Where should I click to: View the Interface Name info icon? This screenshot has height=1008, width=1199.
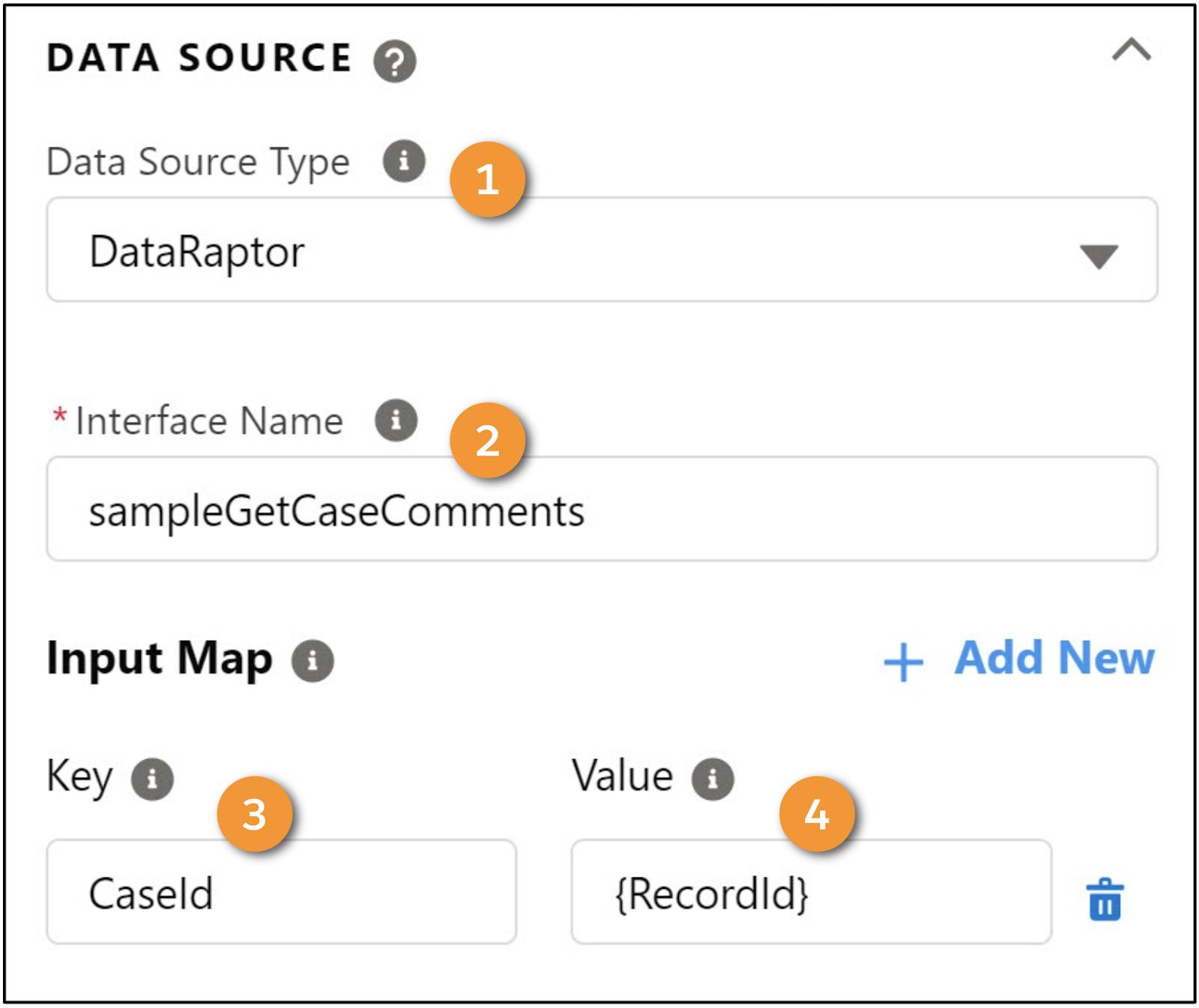click(x=396, y=422)
